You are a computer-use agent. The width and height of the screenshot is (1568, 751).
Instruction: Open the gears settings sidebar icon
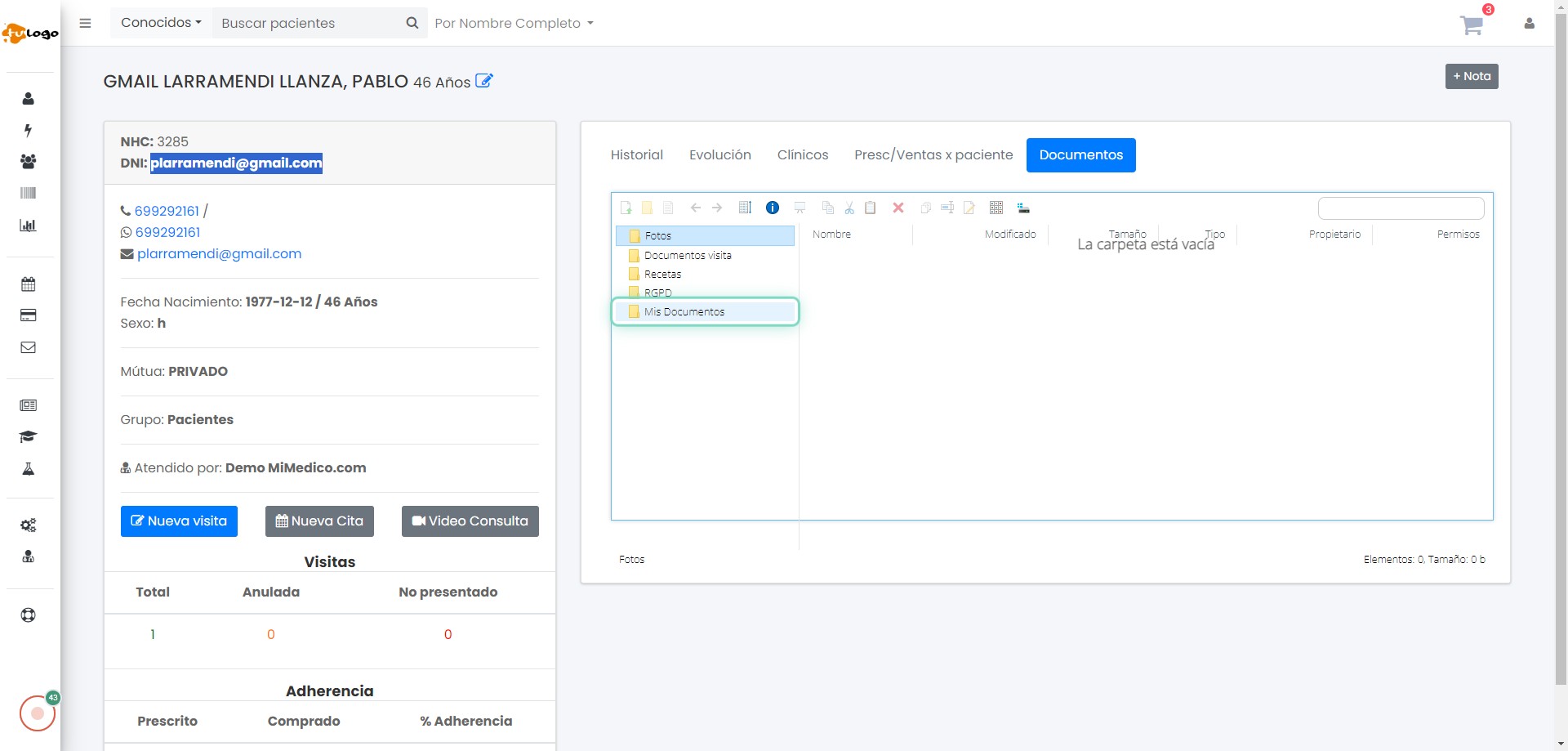pos(28,525)
